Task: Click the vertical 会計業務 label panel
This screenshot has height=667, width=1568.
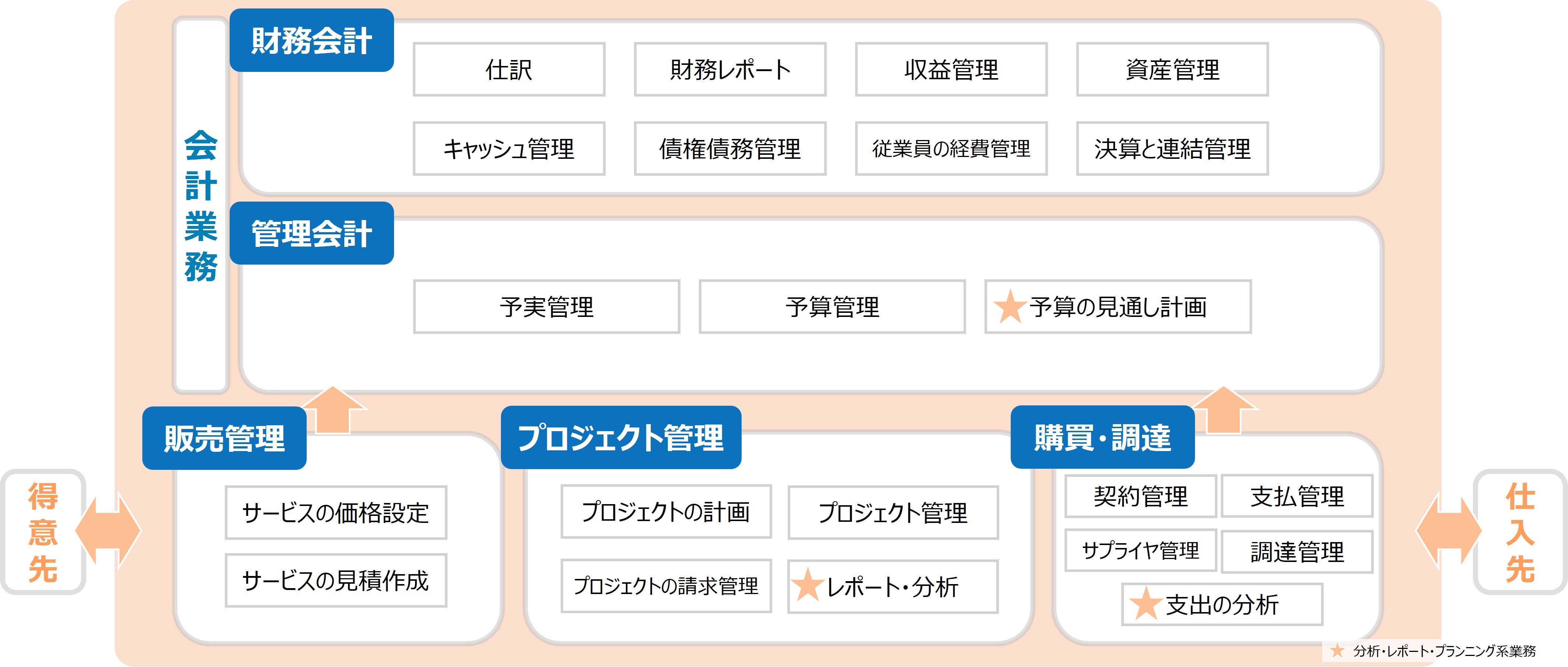Action: (x=200, y=206)
